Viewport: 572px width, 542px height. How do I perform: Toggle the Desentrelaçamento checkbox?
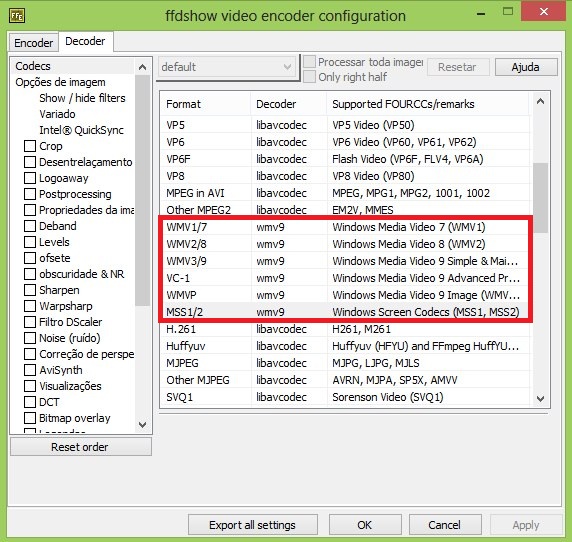click(30, 162)
